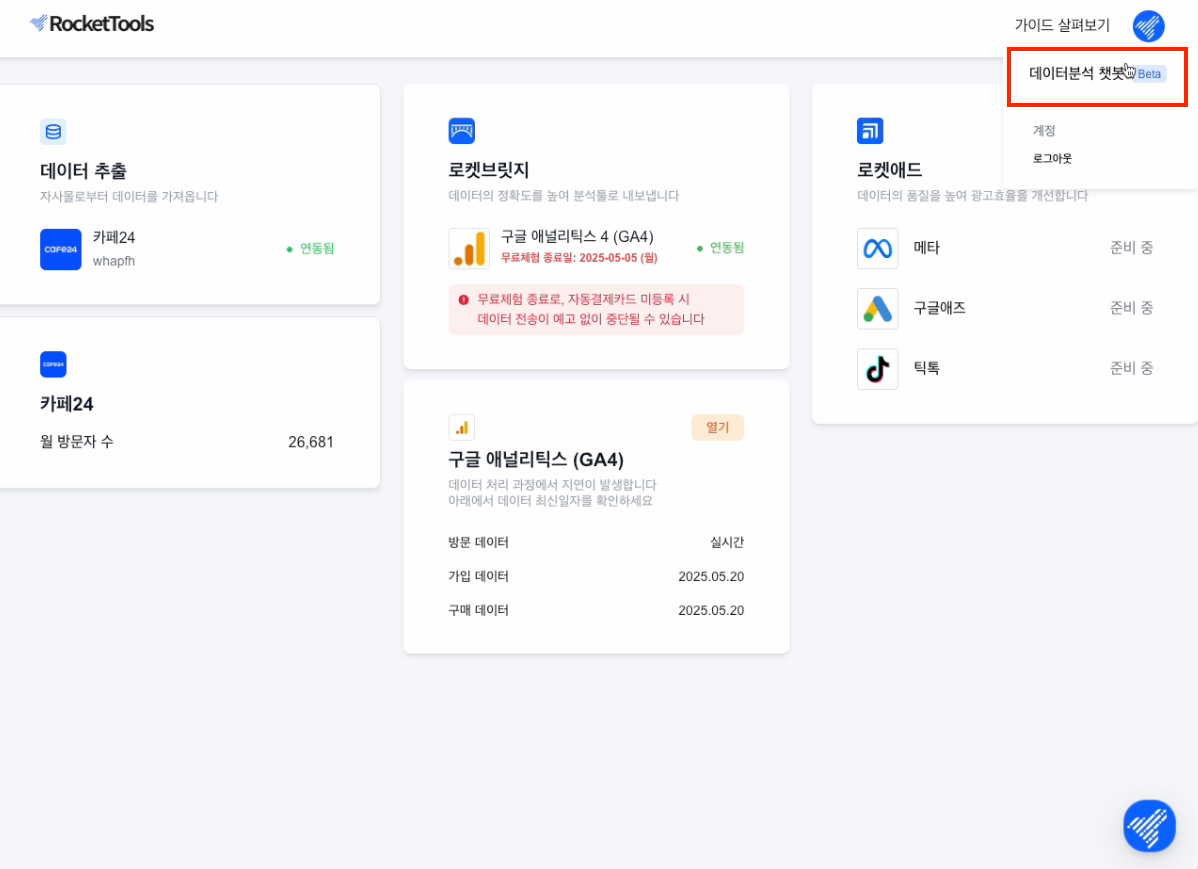Click the 방문 데이터 row label
This screenshot has width=1198, height=869.
click(x=478, y=543)
